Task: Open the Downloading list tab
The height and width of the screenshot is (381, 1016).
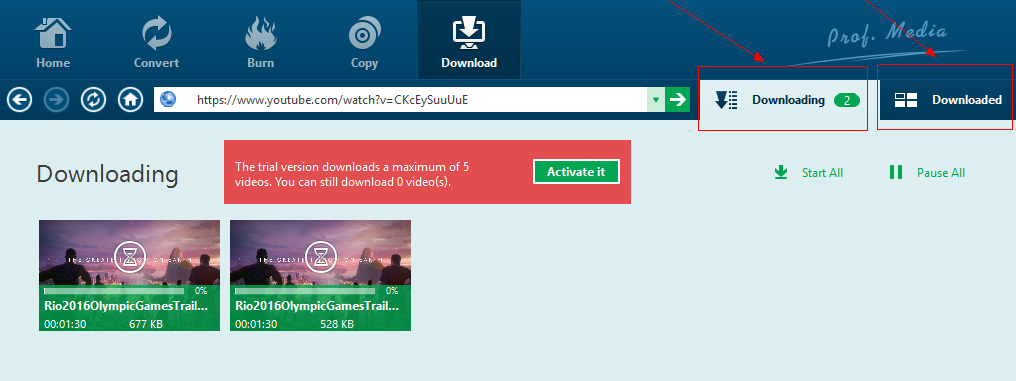Action: click(x=783, y=100)
